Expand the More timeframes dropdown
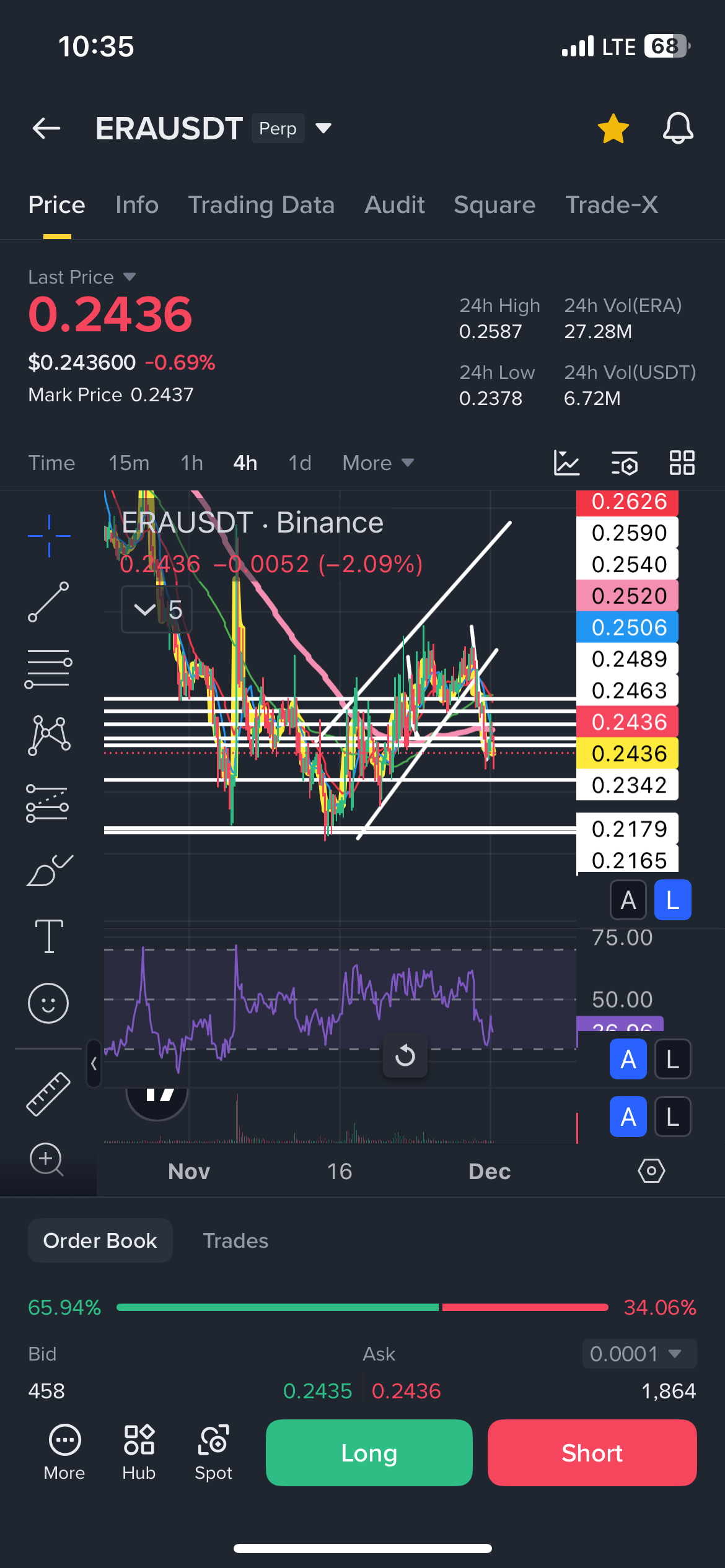725x1568 pixels. tap(378, 463)
